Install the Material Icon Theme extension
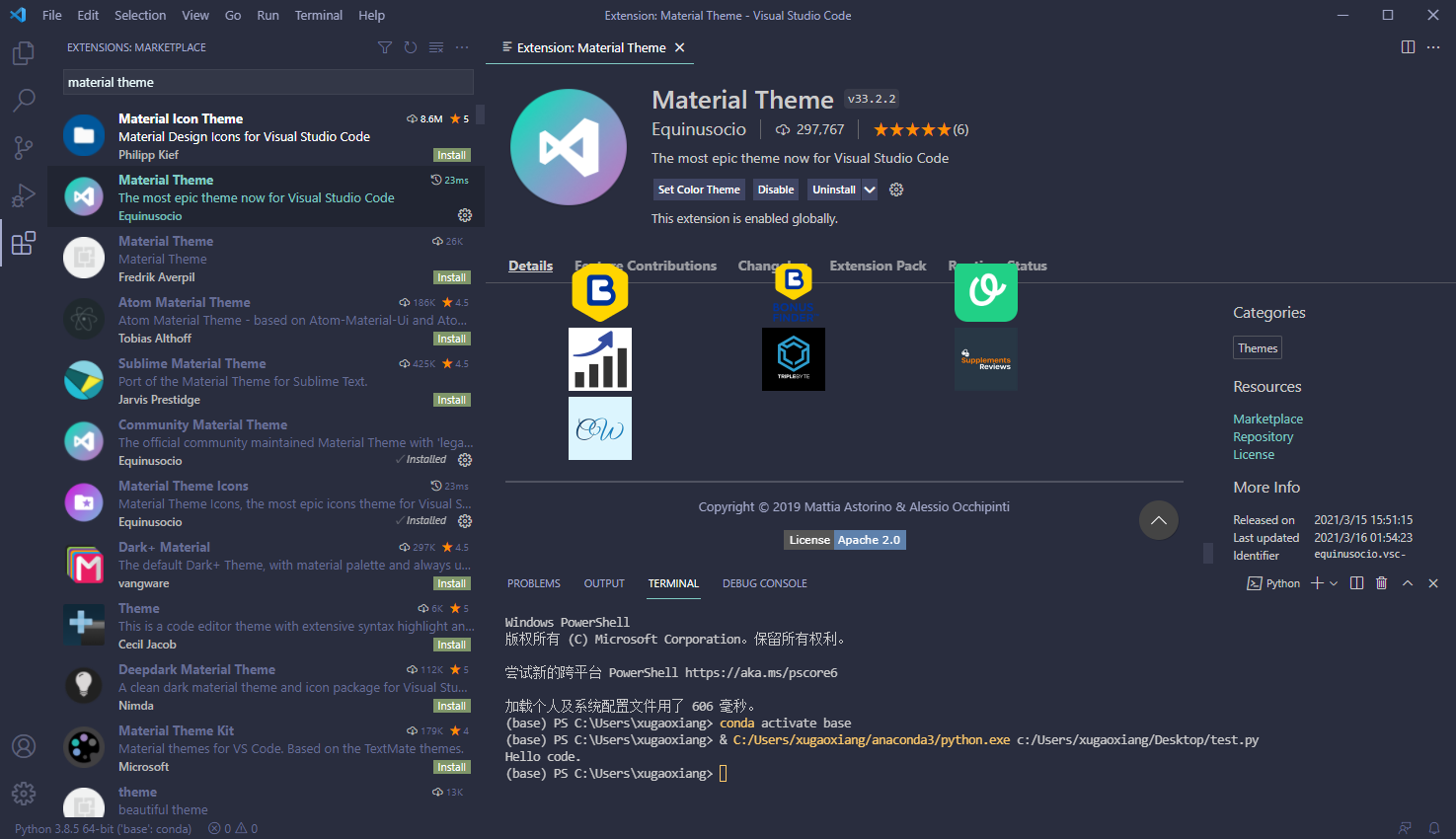 [452, 155]
